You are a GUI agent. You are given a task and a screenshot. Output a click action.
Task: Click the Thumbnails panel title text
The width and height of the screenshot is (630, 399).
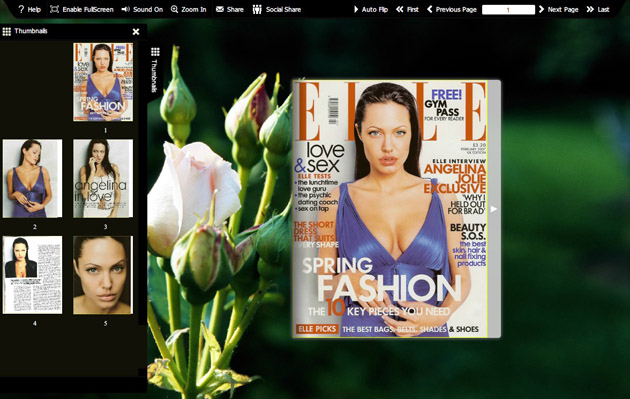(x=31, y=31)
